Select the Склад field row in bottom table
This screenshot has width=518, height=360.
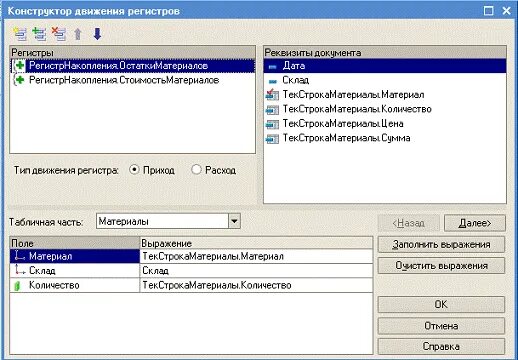tap(75, 270)
